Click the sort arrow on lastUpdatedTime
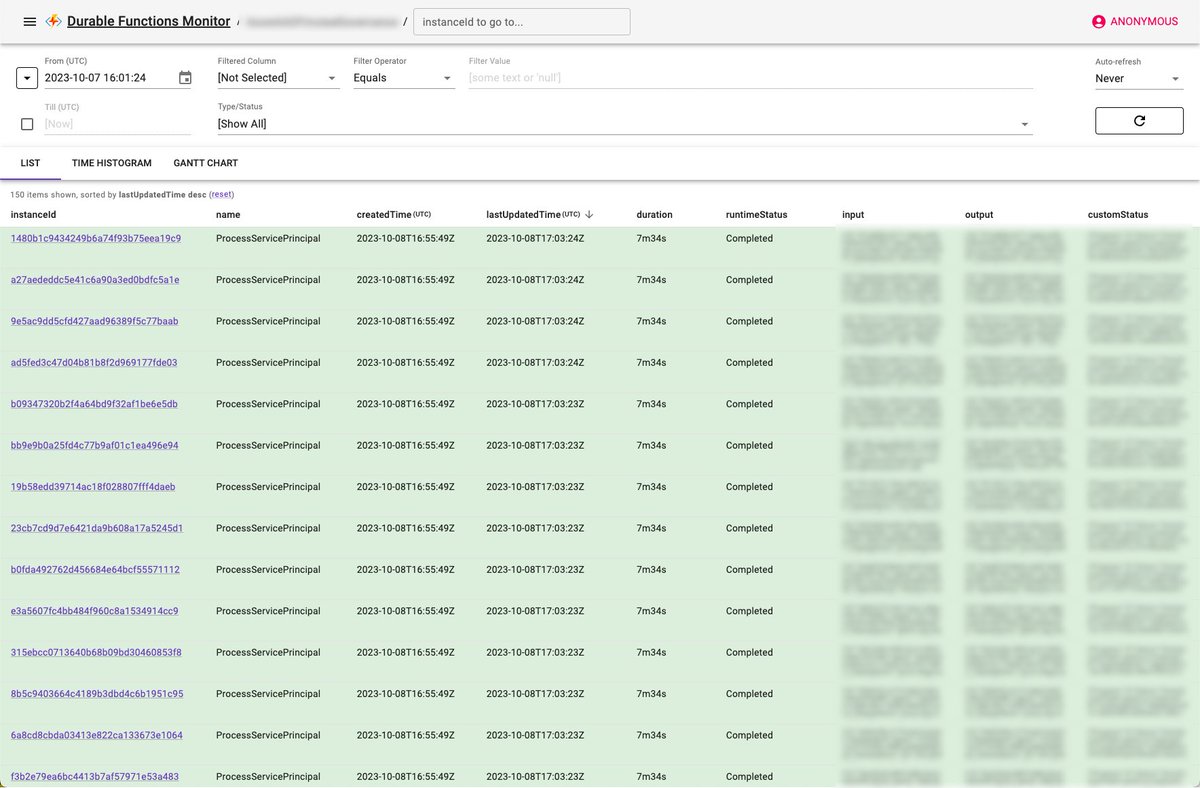The width and height of the screenshot is (1200, 788). (x=589, y=214)
